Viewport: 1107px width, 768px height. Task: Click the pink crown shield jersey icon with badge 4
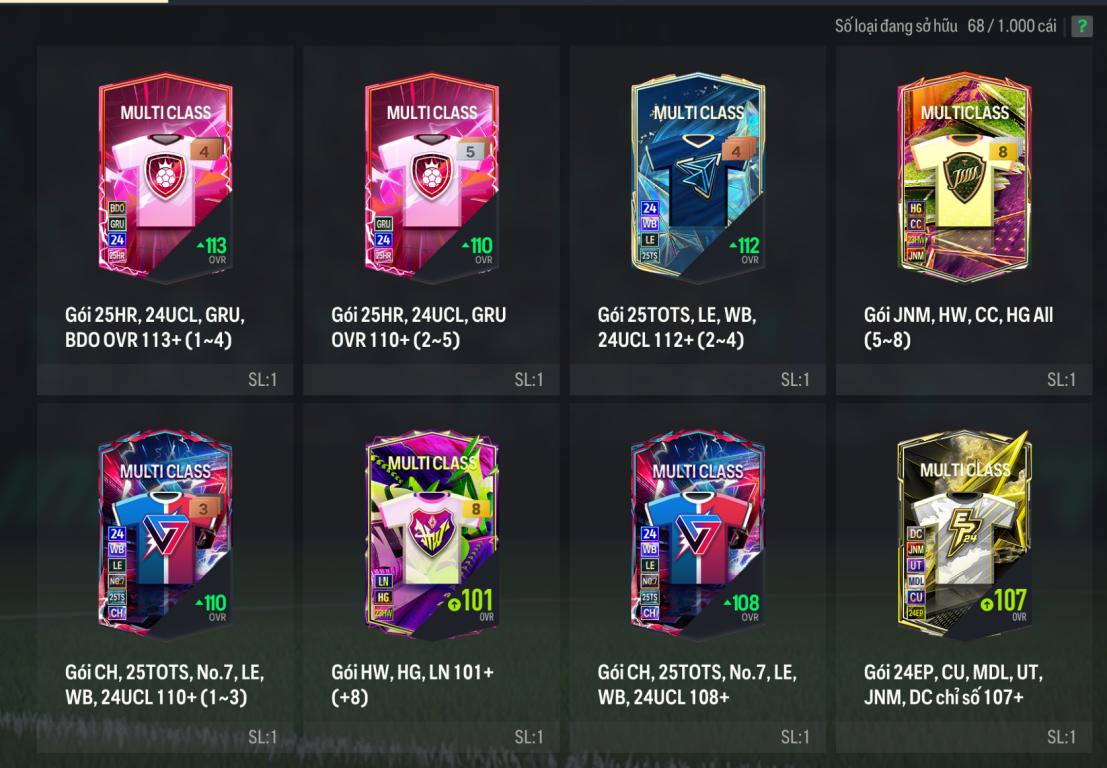coord(166,180)
